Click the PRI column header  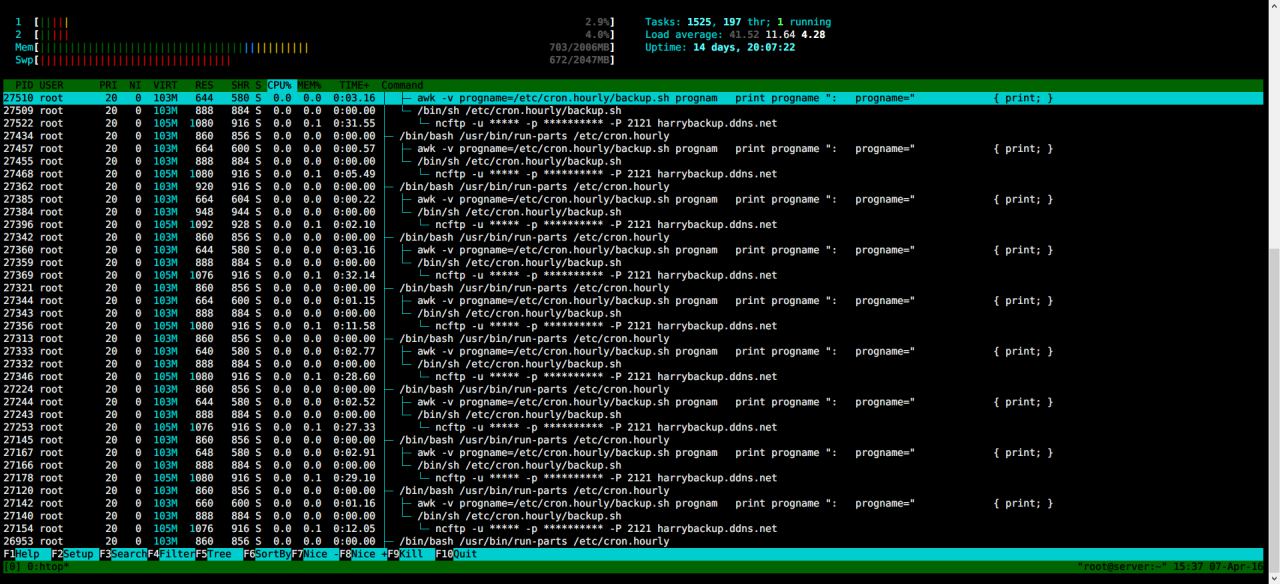click(x=108, y=85)
